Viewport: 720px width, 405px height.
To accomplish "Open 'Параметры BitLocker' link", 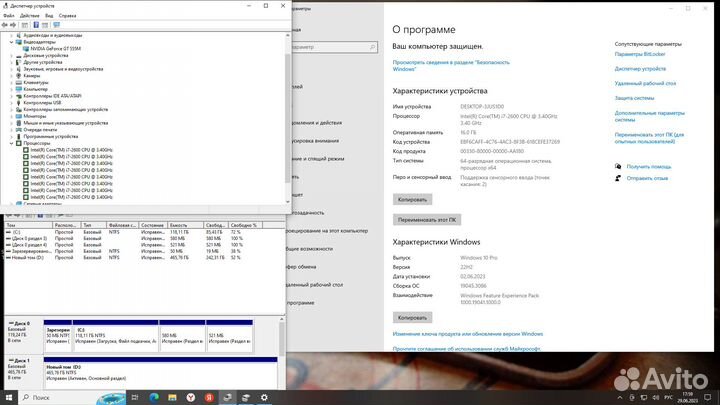I will (x=640, y=54).
